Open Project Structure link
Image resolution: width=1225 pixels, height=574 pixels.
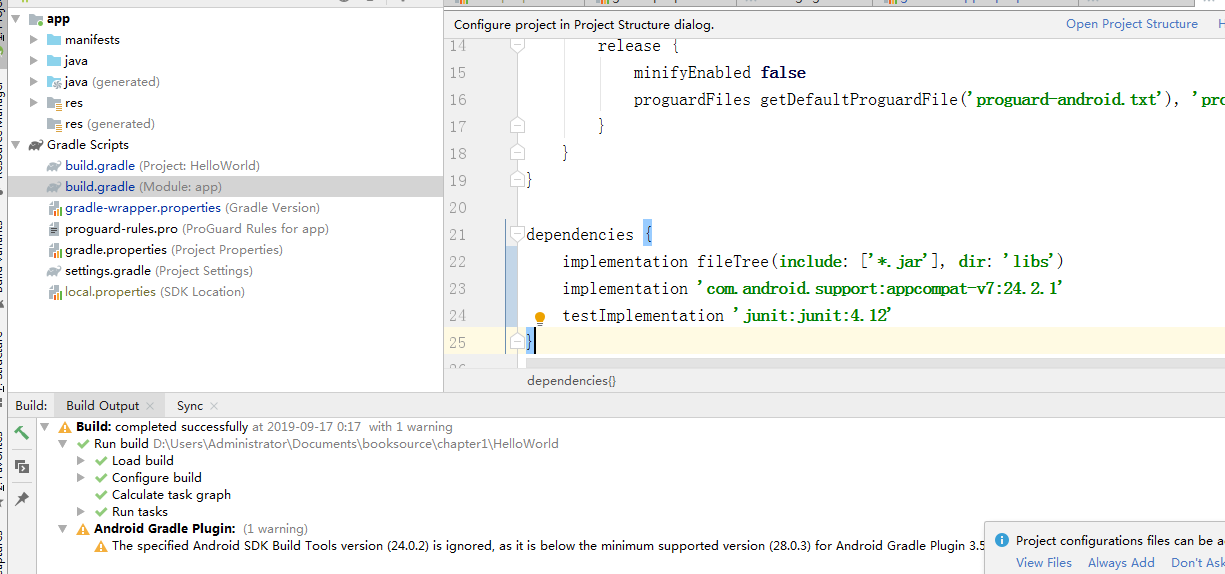pos(1132,24)
